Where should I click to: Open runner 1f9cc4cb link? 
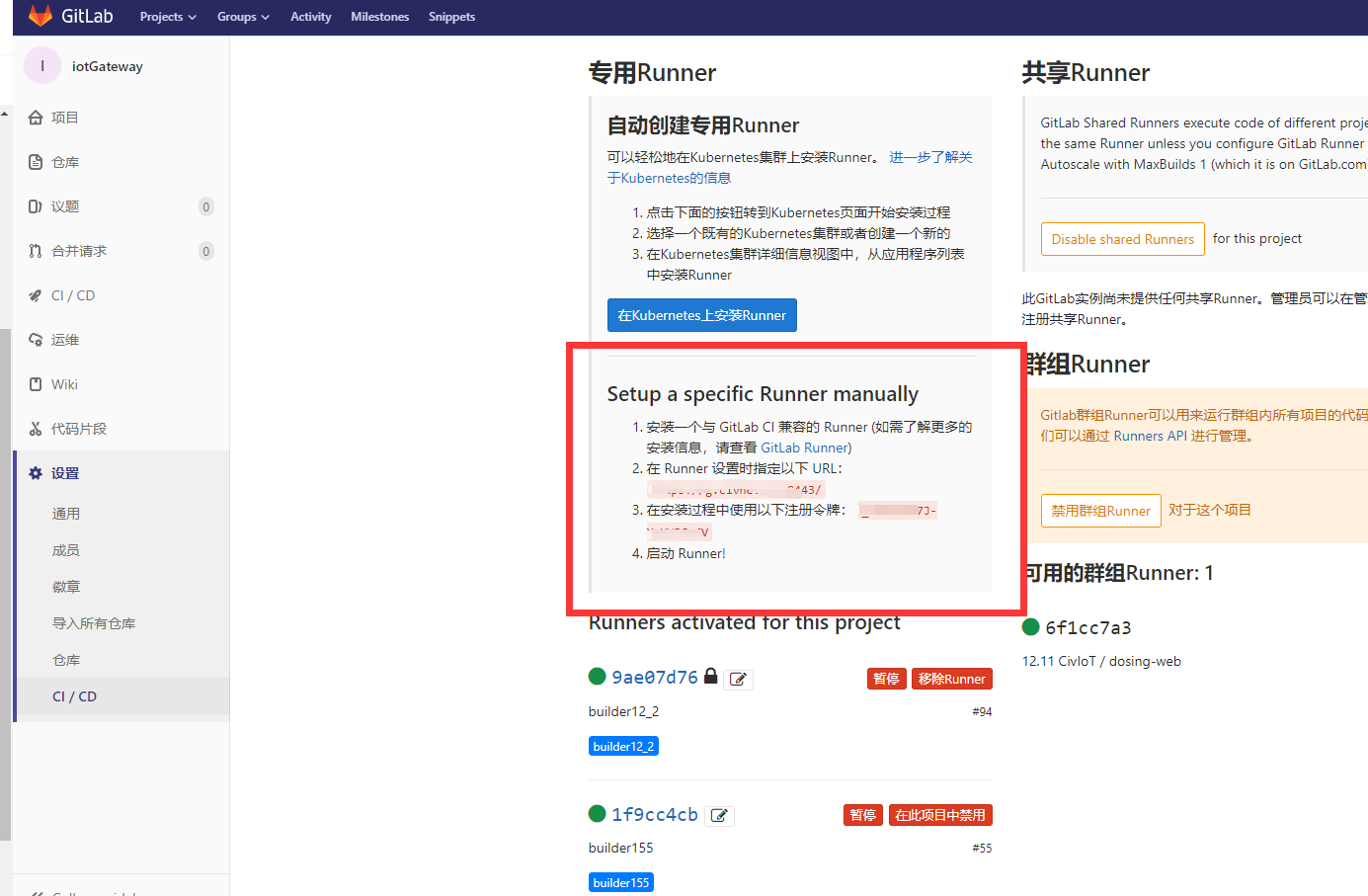(654, 814)
